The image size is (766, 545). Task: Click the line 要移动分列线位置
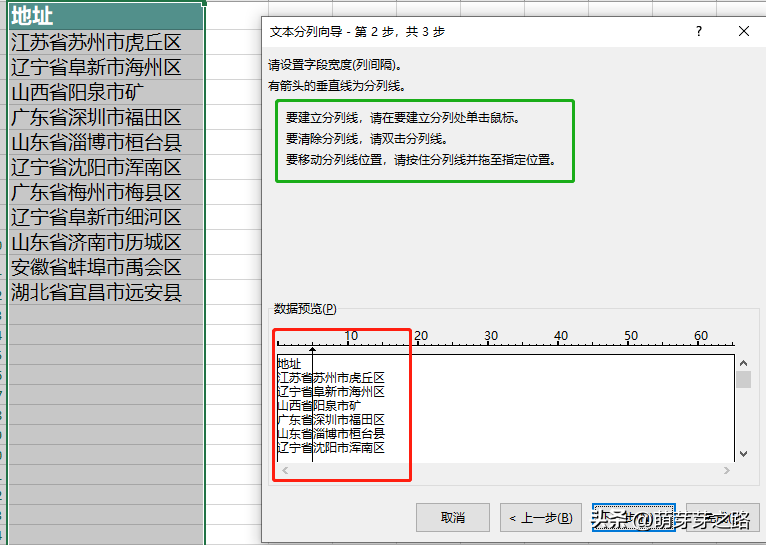tap(421, 160)
